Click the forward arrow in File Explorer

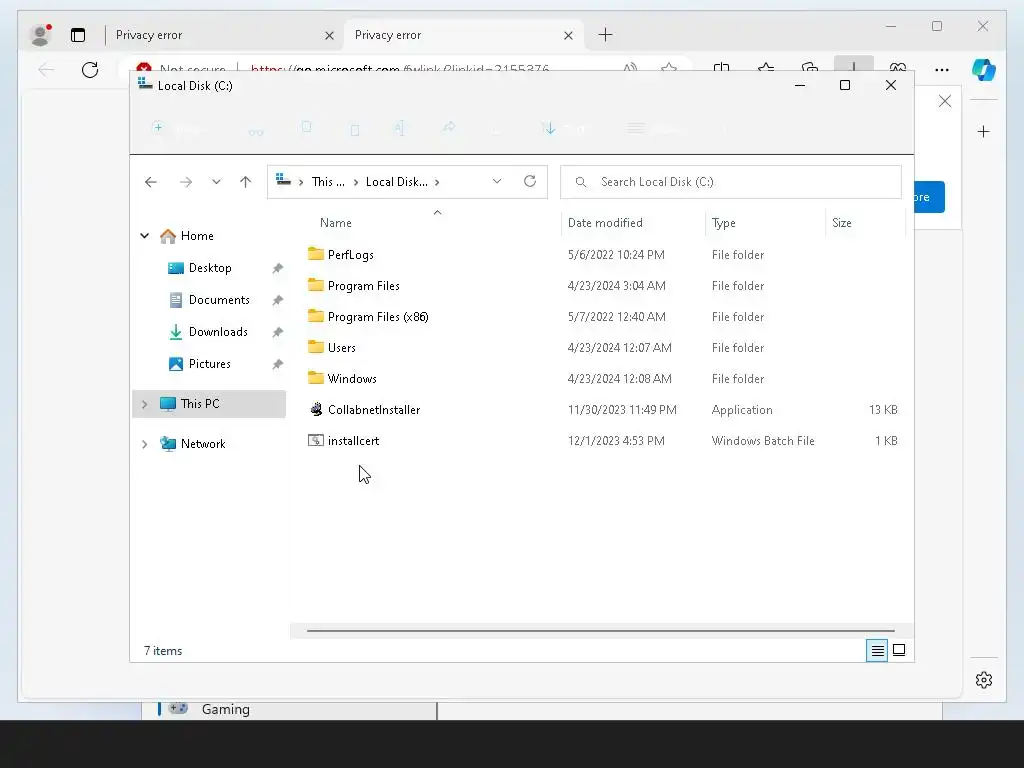186,182
